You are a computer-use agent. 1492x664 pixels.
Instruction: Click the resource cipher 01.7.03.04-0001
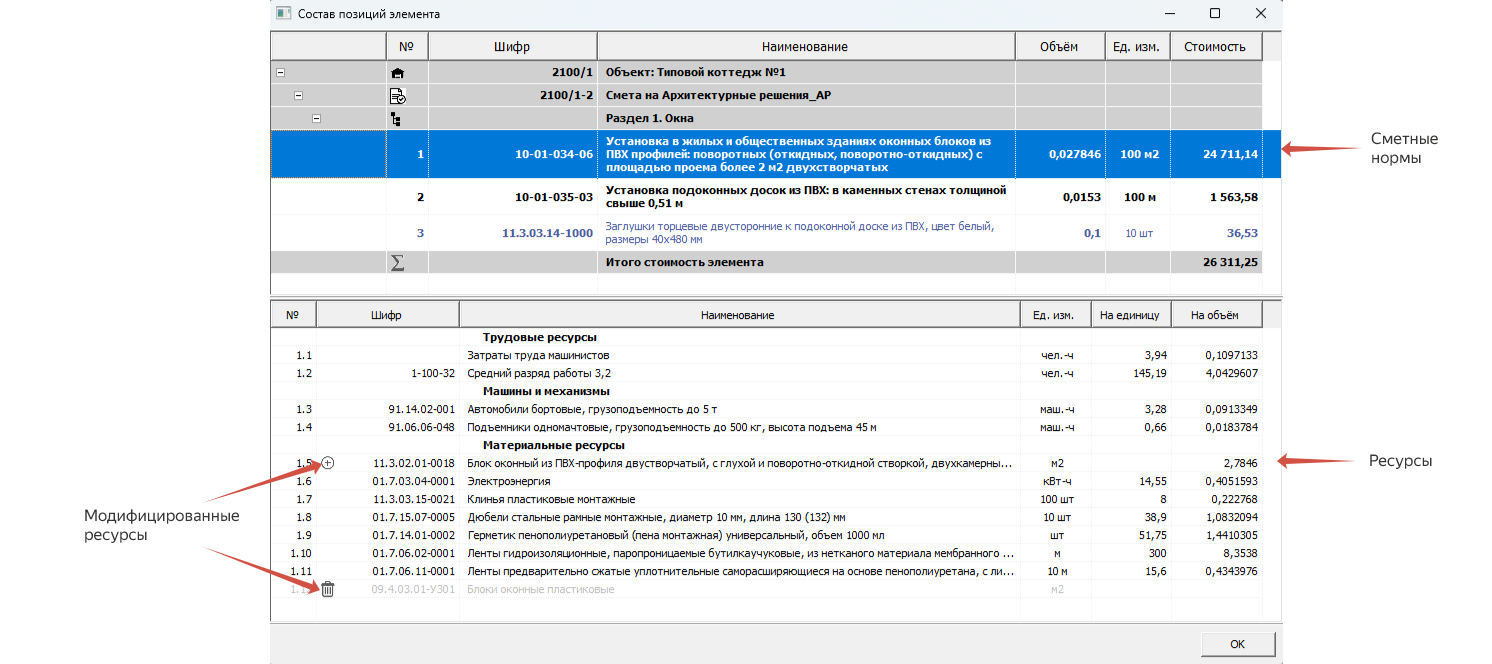pos(413,481)
